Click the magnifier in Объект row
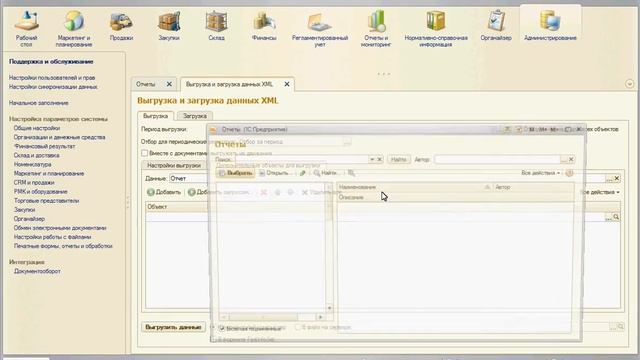Viewport: 640px width, 360px height. tap(616, 218)
